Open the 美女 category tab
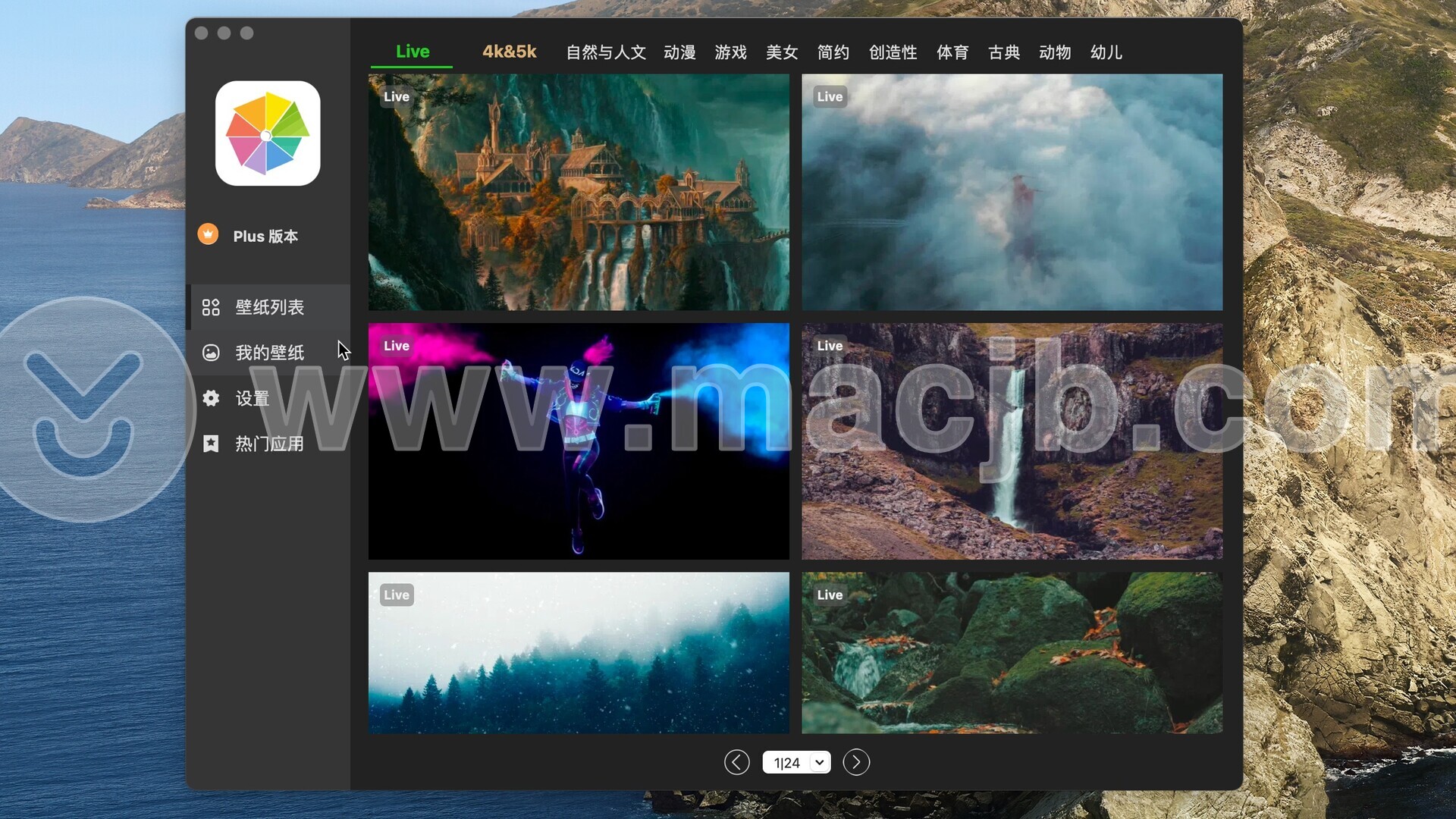Image resolution: width=1456 pixels, height=819 pixels. point(782,52)
